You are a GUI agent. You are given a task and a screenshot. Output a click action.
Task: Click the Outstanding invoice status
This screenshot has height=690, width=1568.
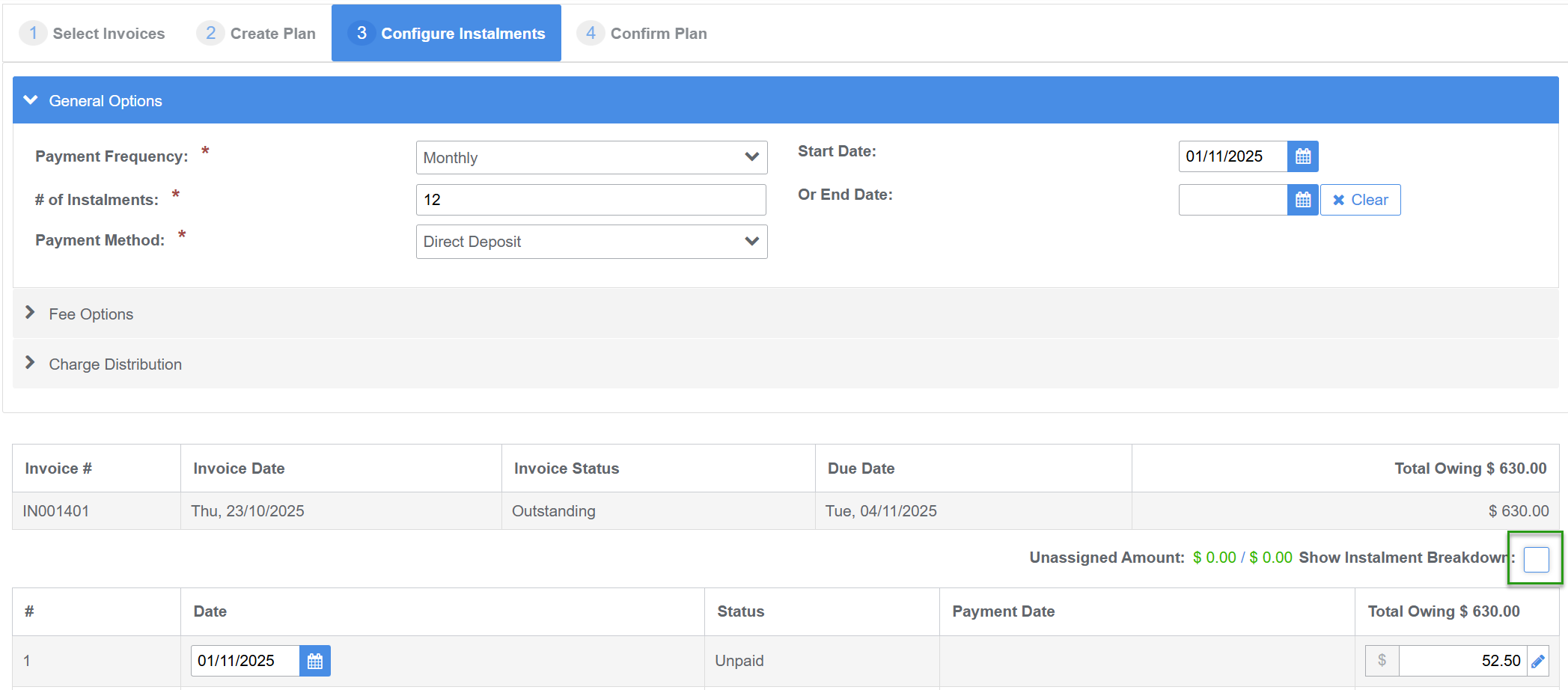554,511
